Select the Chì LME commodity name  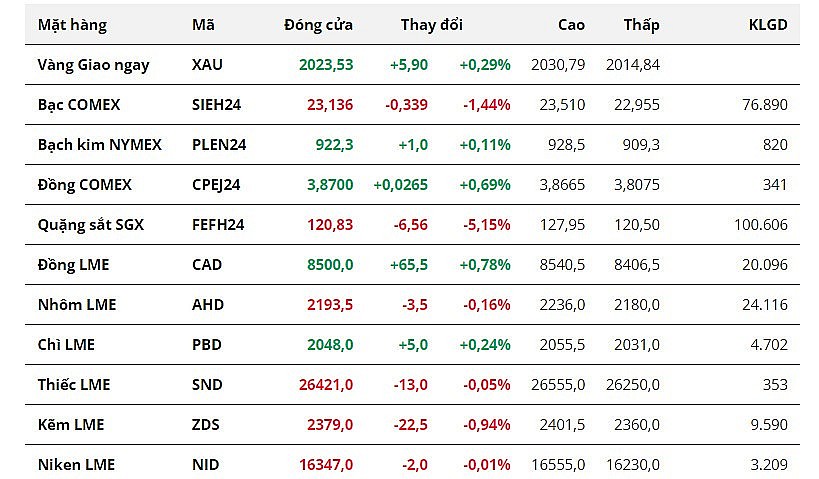(66, 345)
